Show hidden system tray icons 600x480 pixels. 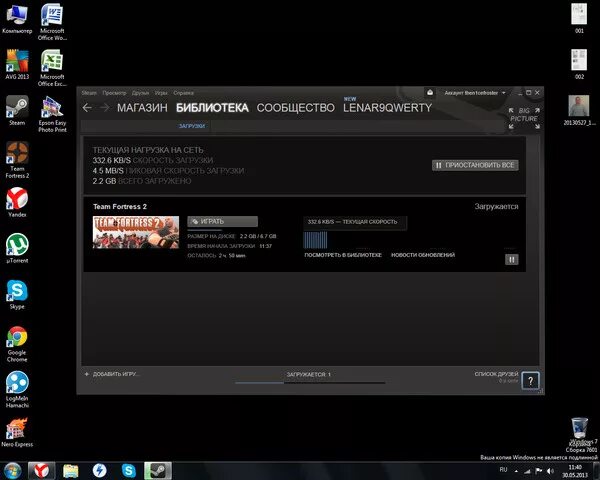(x=516, y=471)
